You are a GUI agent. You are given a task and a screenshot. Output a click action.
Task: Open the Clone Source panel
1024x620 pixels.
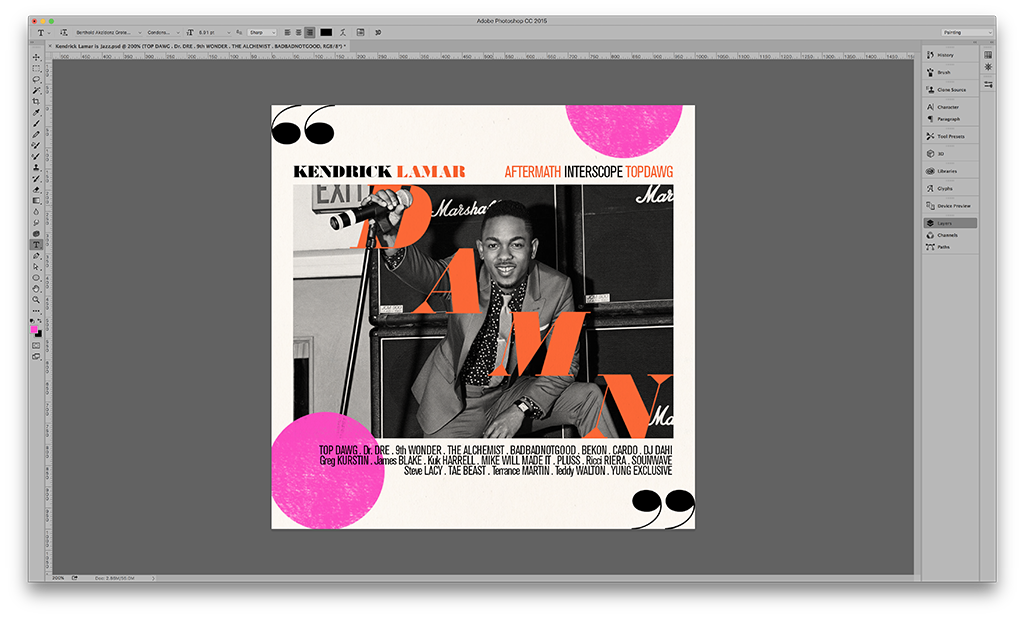[950, 90]
